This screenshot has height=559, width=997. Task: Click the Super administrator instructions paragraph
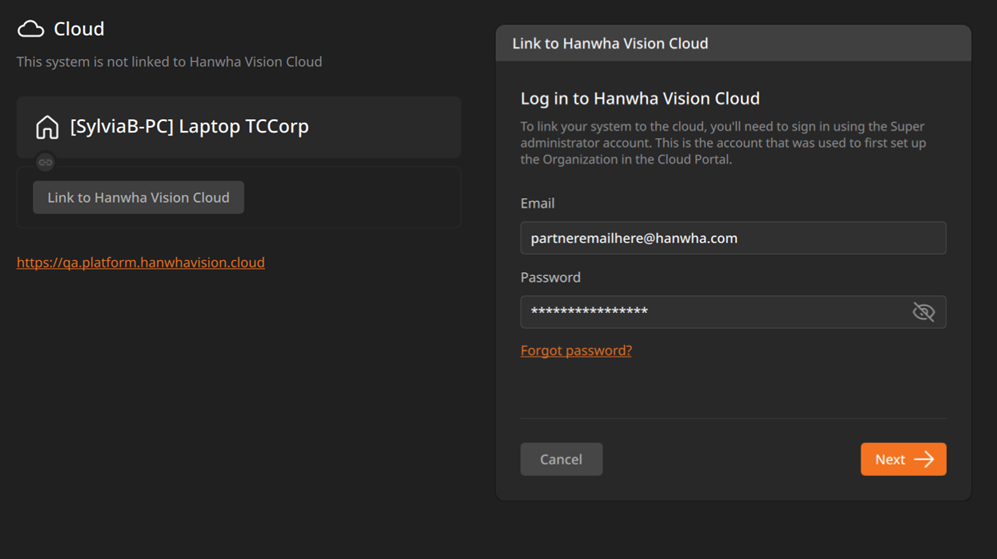724,142
